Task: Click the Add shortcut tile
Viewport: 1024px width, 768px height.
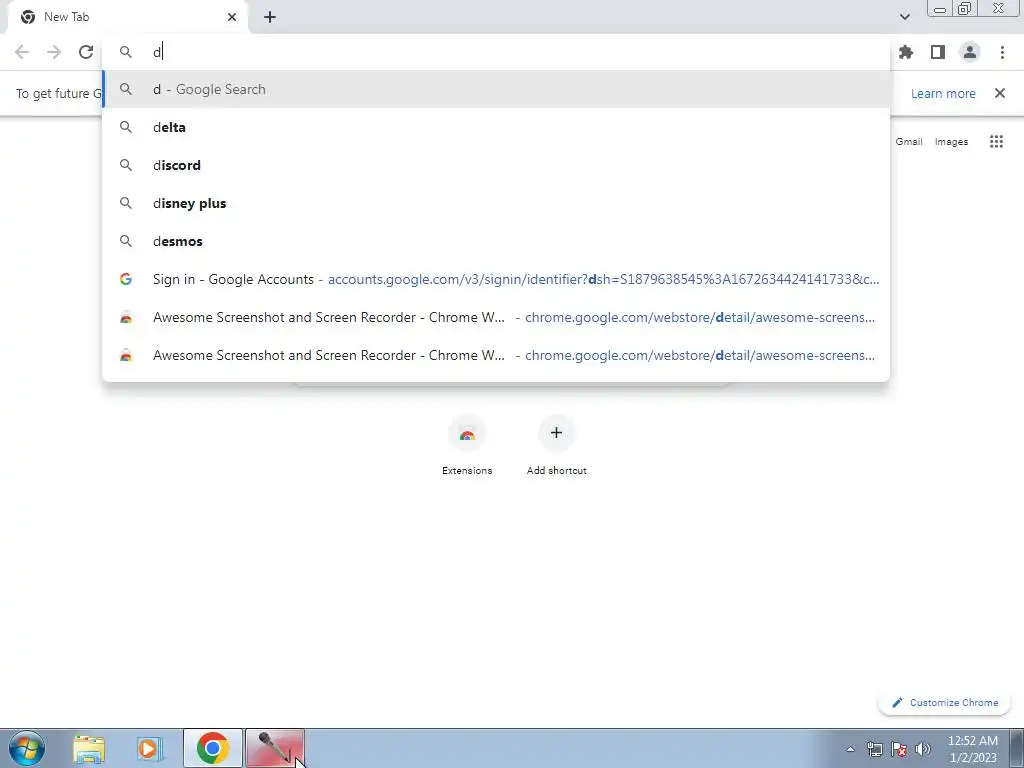Action: pyautogui.click(x=556, y=445)
